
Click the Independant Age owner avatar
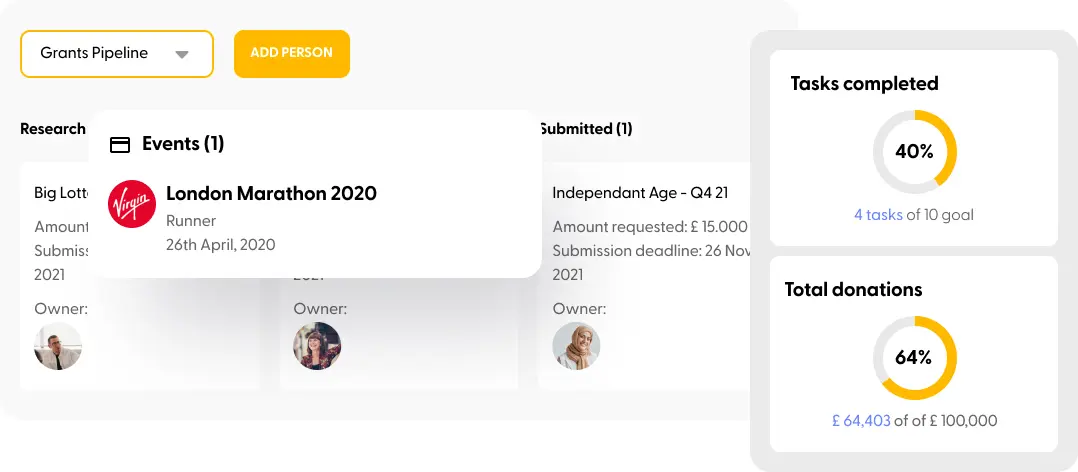pos(577,346)
